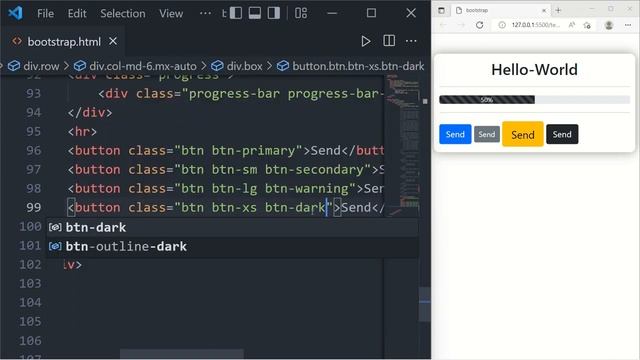
Task: Toggle the secondary side bar layout icon
Action: point(274,13)
